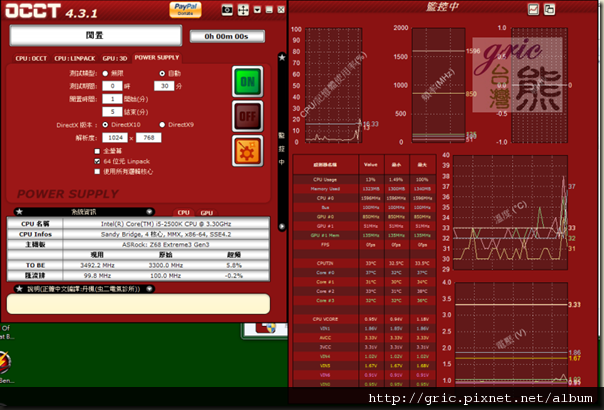Choose the DirectX9 radio option
The height and width of the screenshot is (410, 604).
coord(162,124)
